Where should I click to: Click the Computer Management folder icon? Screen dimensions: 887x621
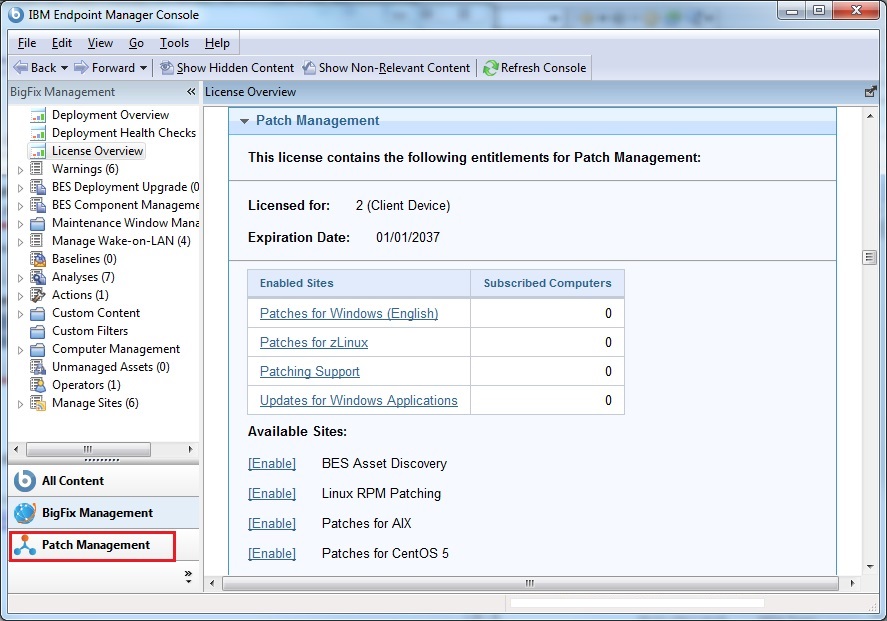37,350
